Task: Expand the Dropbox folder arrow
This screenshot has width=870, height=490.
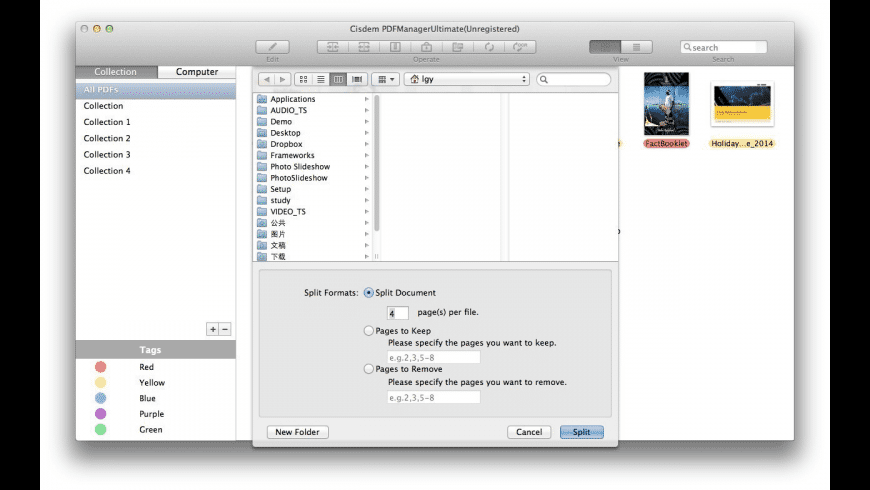Action: coord(367,144)
